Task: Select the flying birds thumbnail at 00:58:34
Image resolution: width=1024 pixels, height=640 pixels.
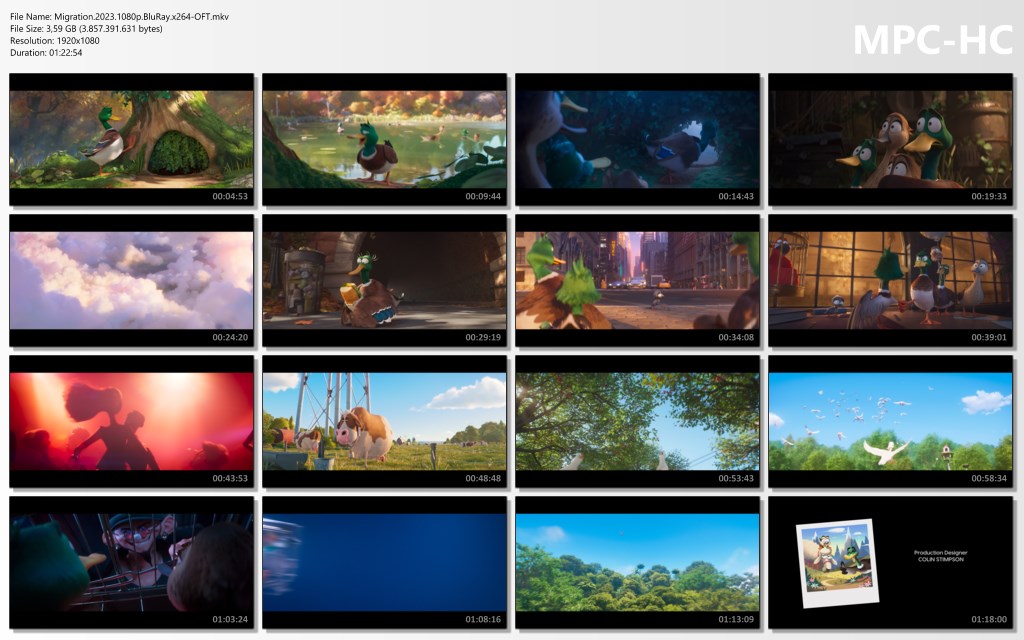Action: pyautogui.click(x=890, y=421)
